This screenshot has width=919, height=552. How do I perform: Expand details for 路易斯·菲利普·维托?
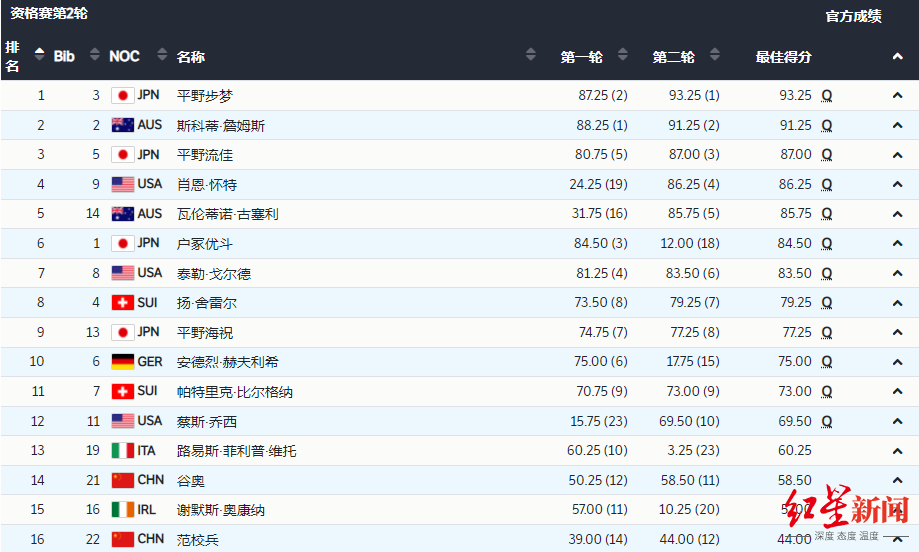click(897, 451)
